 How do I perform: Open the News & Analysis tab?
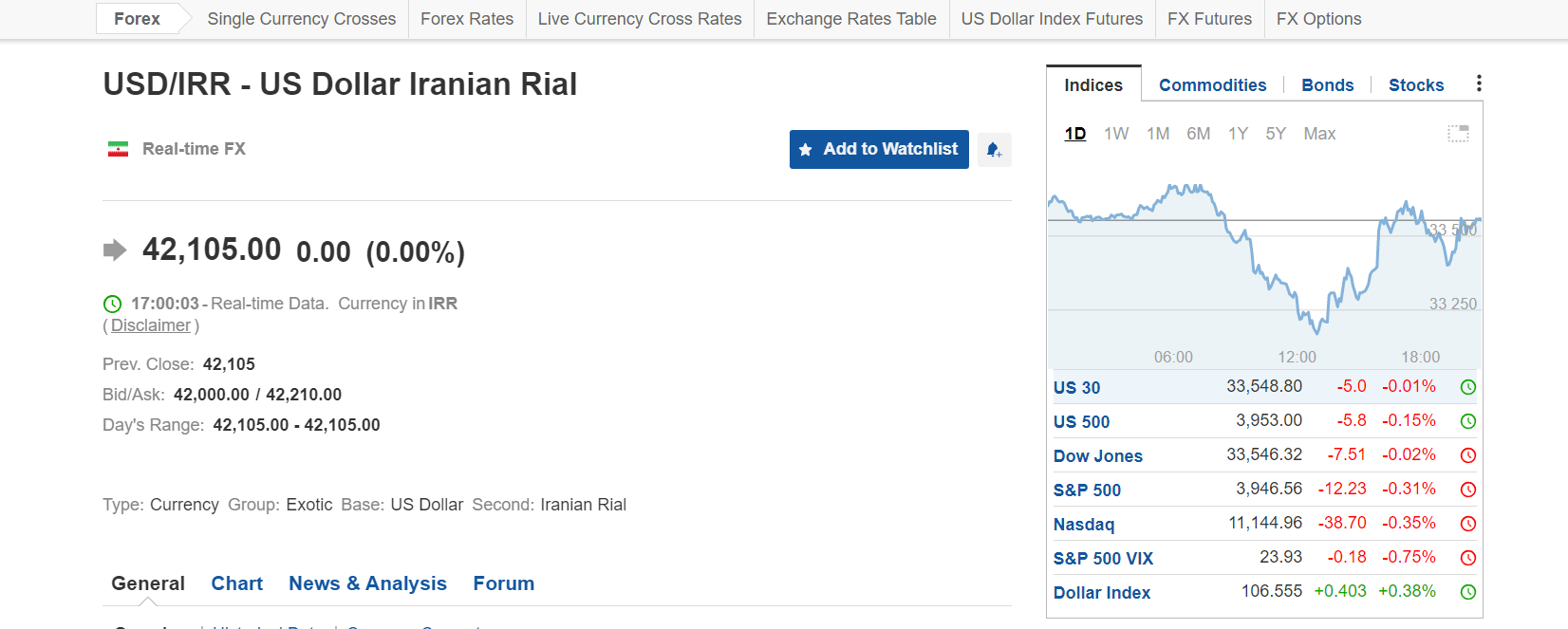367,583
